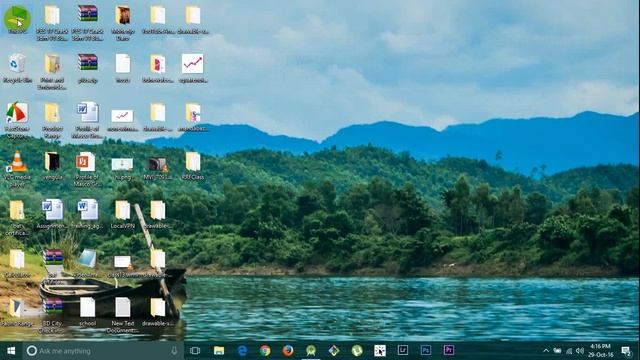Open the volume control tray icon
The width and height of the screenshot is (640, 360).
pos(580,351)
